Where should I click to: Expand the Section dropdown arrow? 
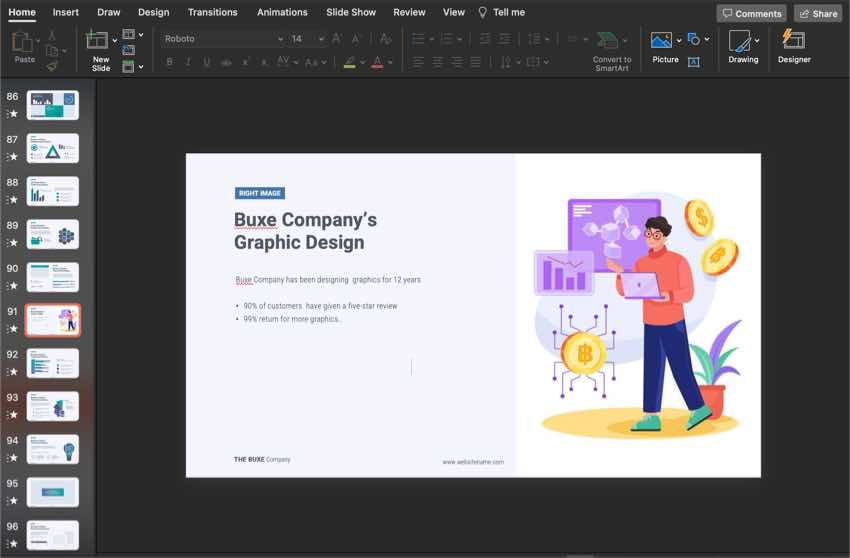pyautogui.click(x=141, y=67)
